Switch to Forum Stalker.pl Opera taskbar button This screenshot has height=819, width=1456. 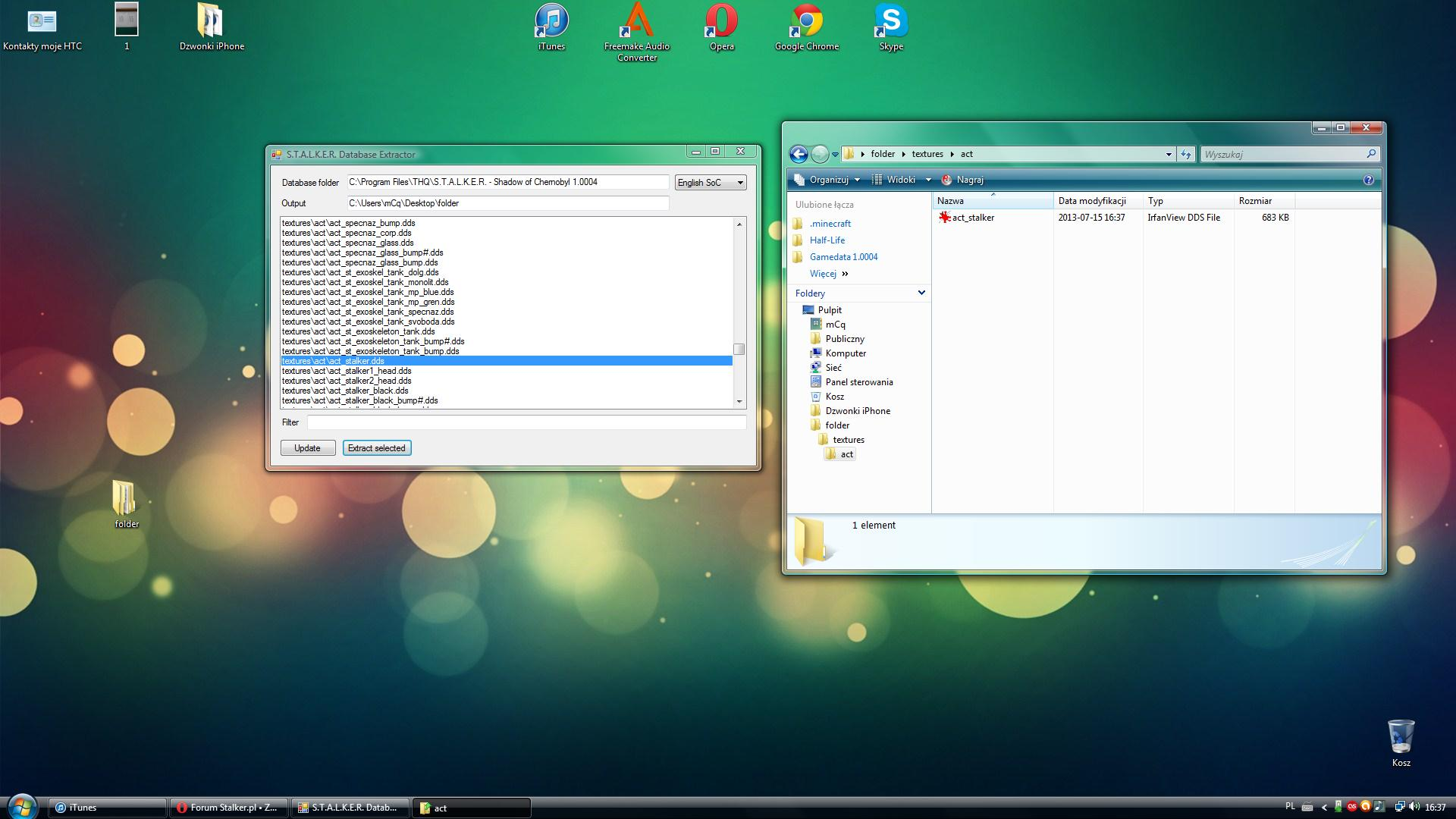(x=229, y=808)
